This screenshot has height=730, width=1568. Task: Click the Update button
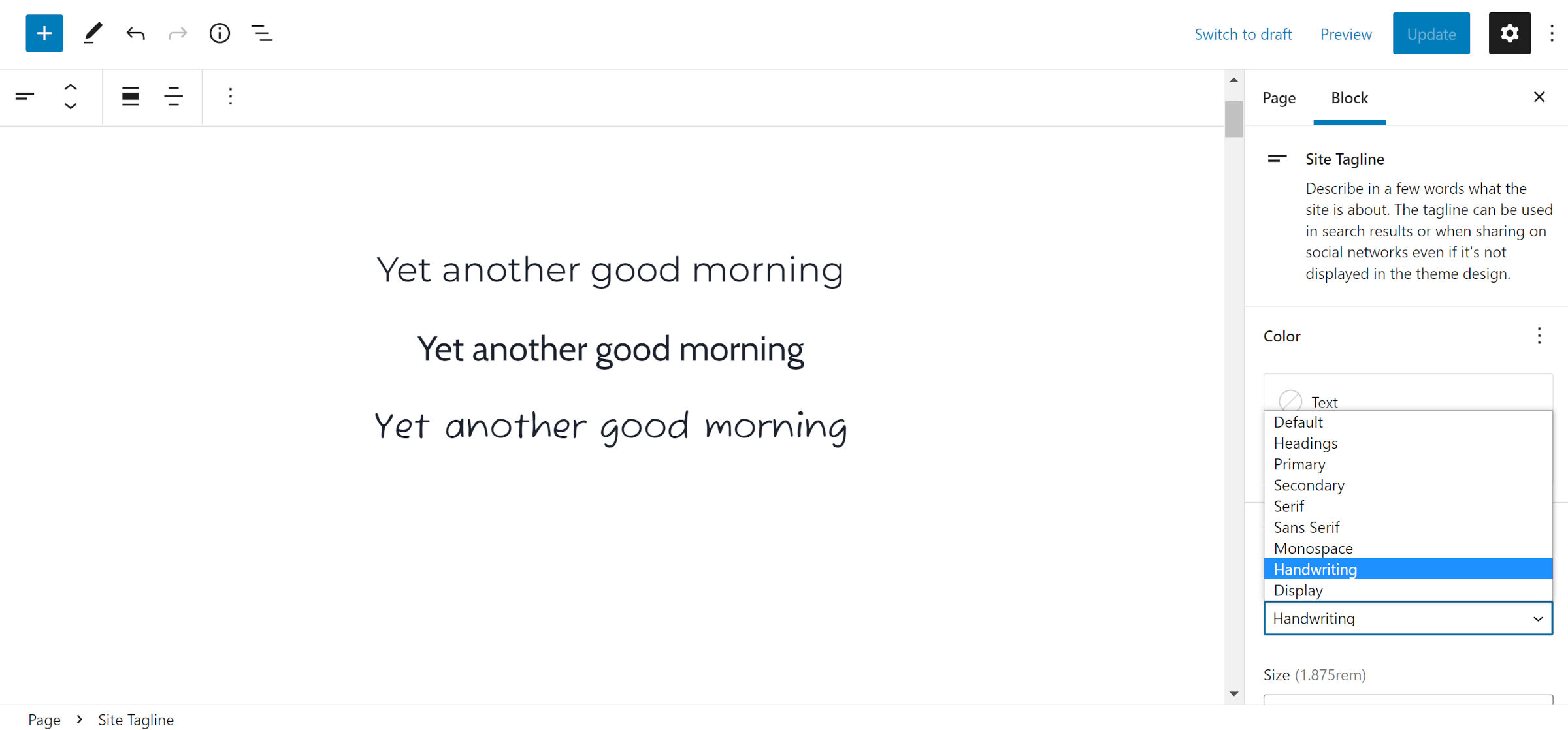[x=1431, y=33]
